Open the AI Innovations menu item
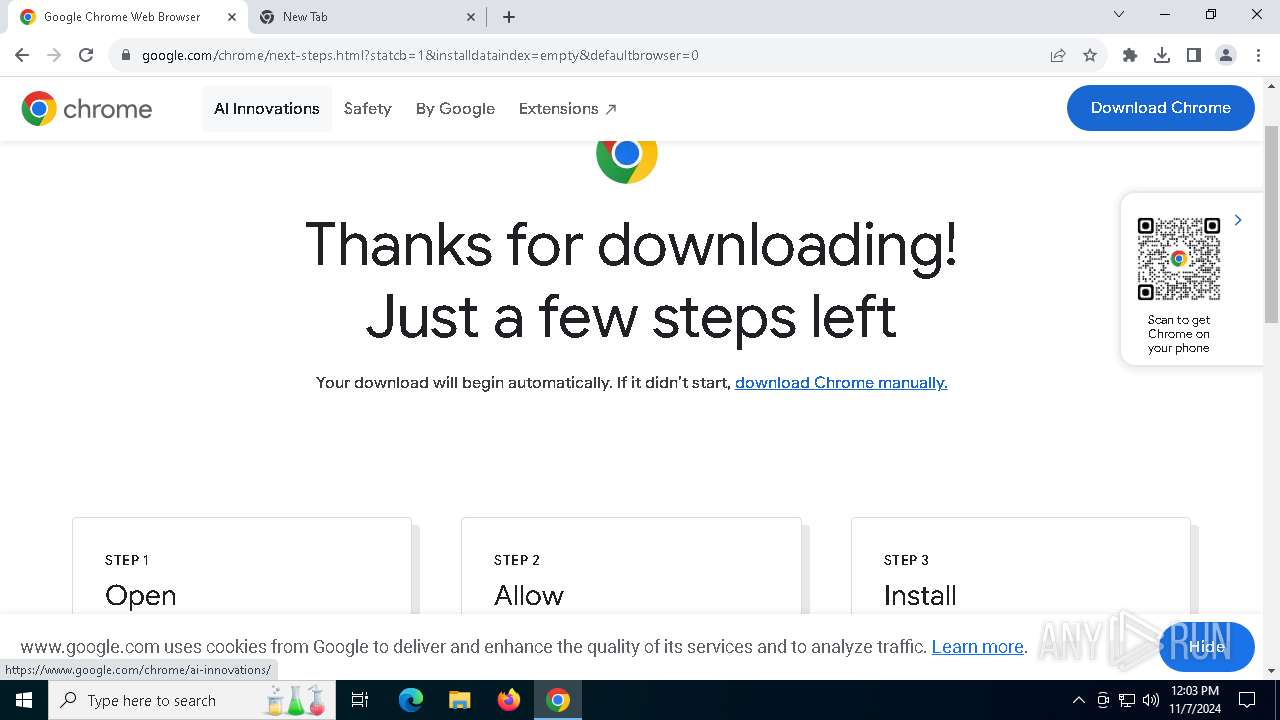Image resolution: width=1280 pixels, height=720 pixels. pyautogui.click(x=267, y=108)
